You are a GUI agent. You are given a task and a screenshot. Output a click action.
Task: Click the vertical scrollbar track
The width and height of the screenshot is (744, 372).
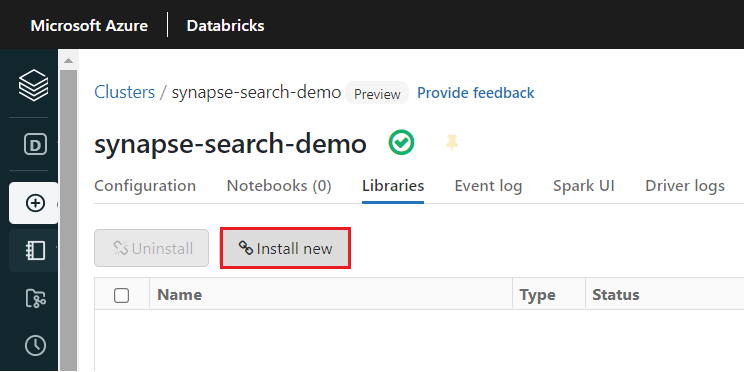coord(68,220)
